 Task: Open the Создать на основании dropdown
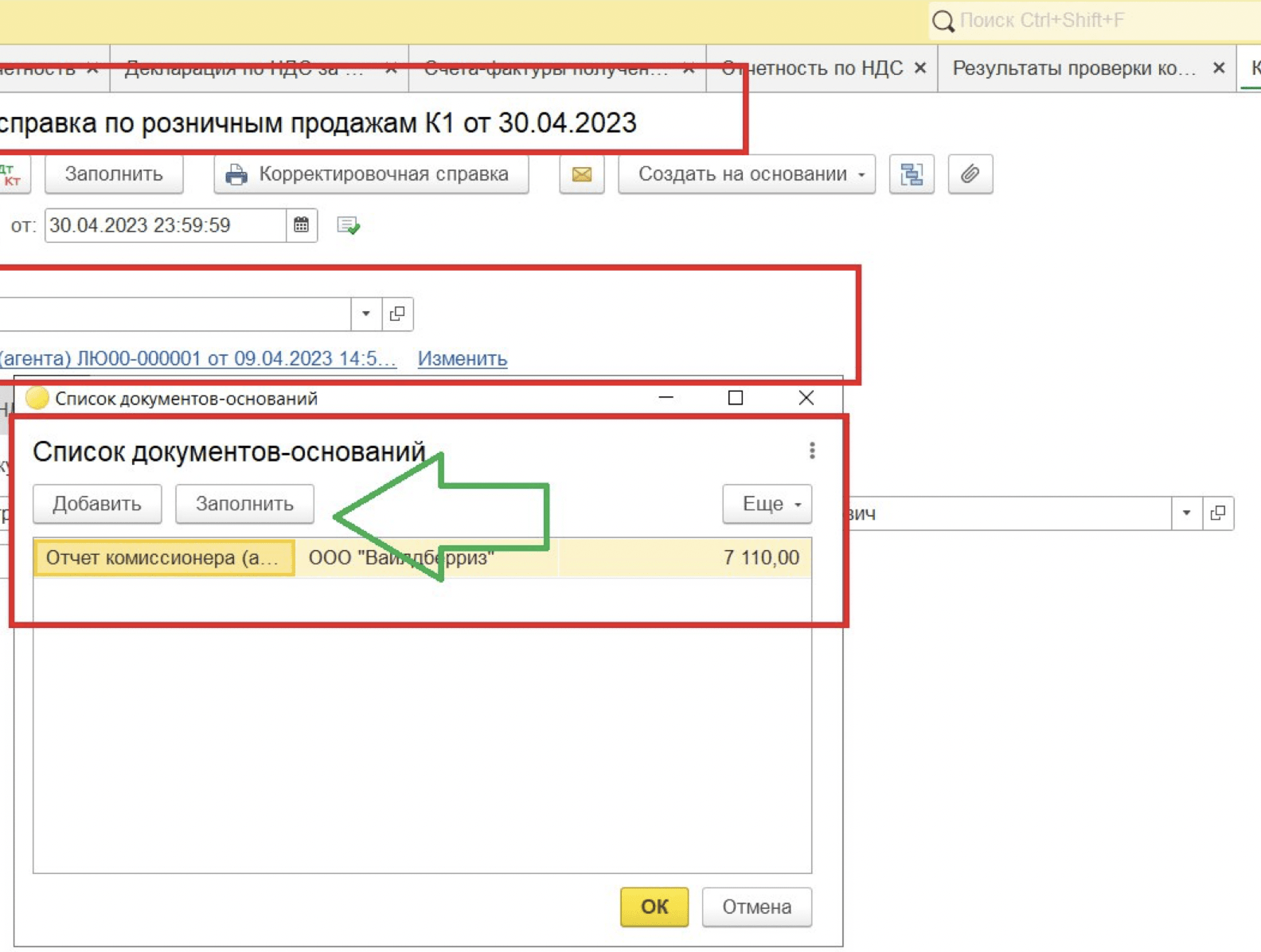pyautogui.click(x=747, y=174)
